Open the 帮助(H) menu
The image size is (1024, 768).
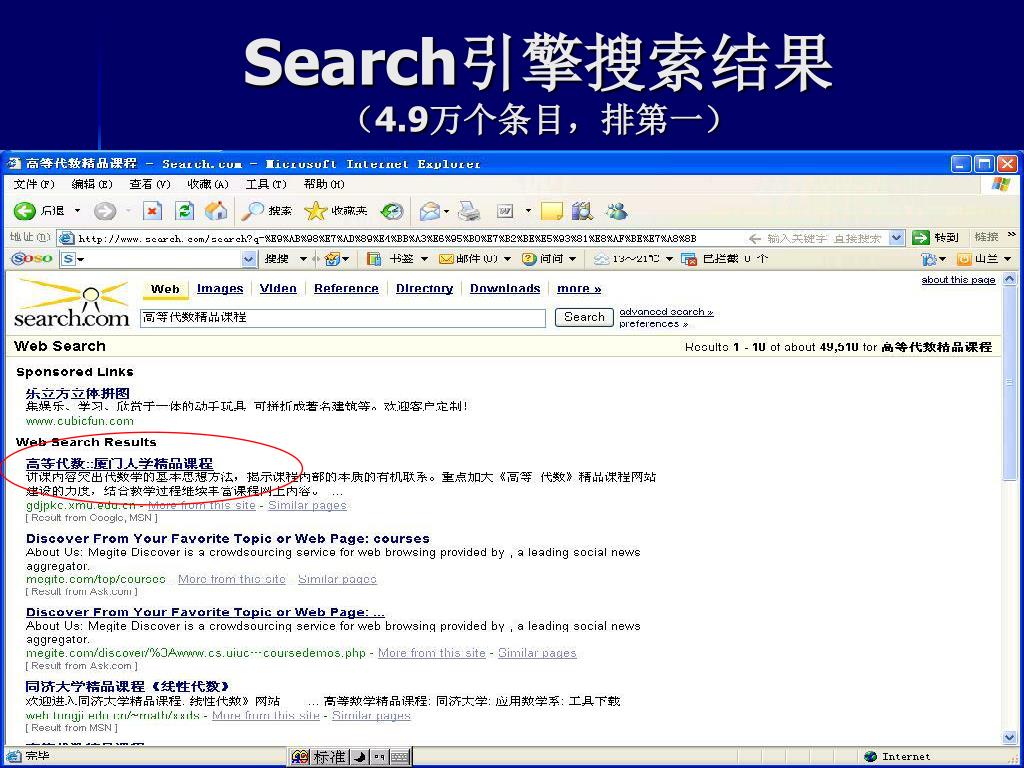point(324,184)
